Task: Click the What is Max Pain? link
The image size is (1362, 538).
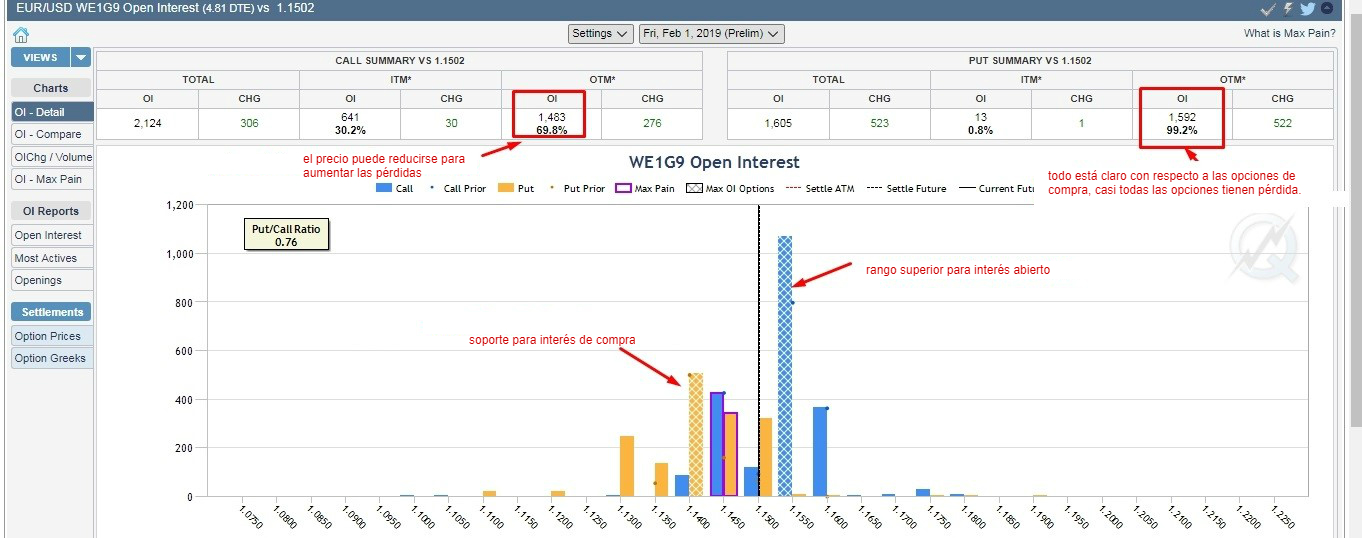Action: (1289, 33)
